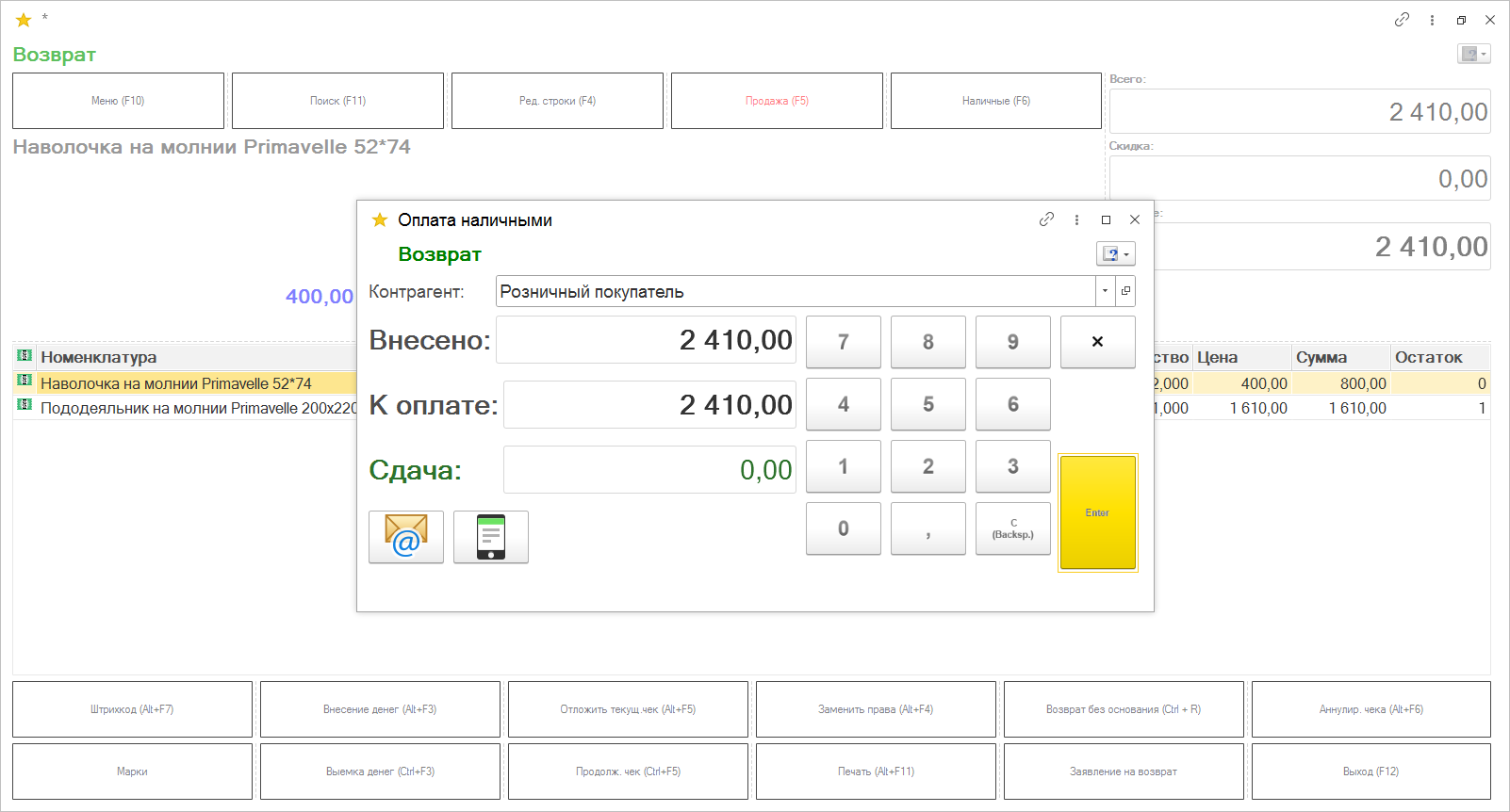Image resolution: width=1510 pixels, height=812 pixels.
Task: Click the Внесено amount field
Action: 646,340
